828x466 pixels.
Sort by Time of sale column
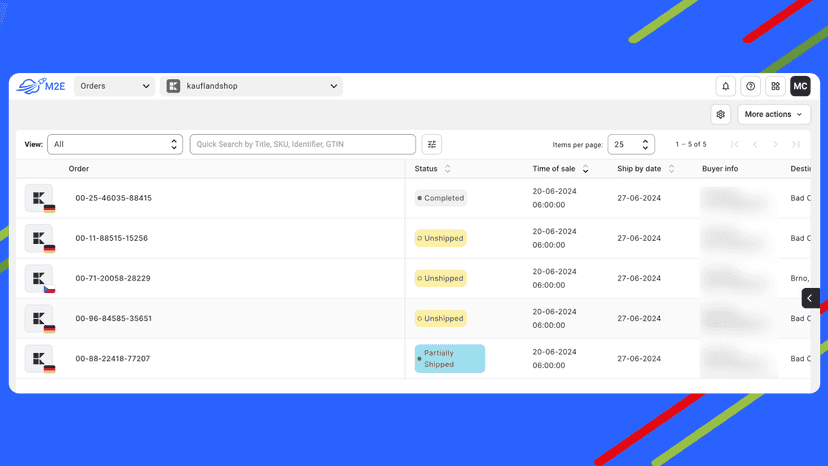(560, 169)
